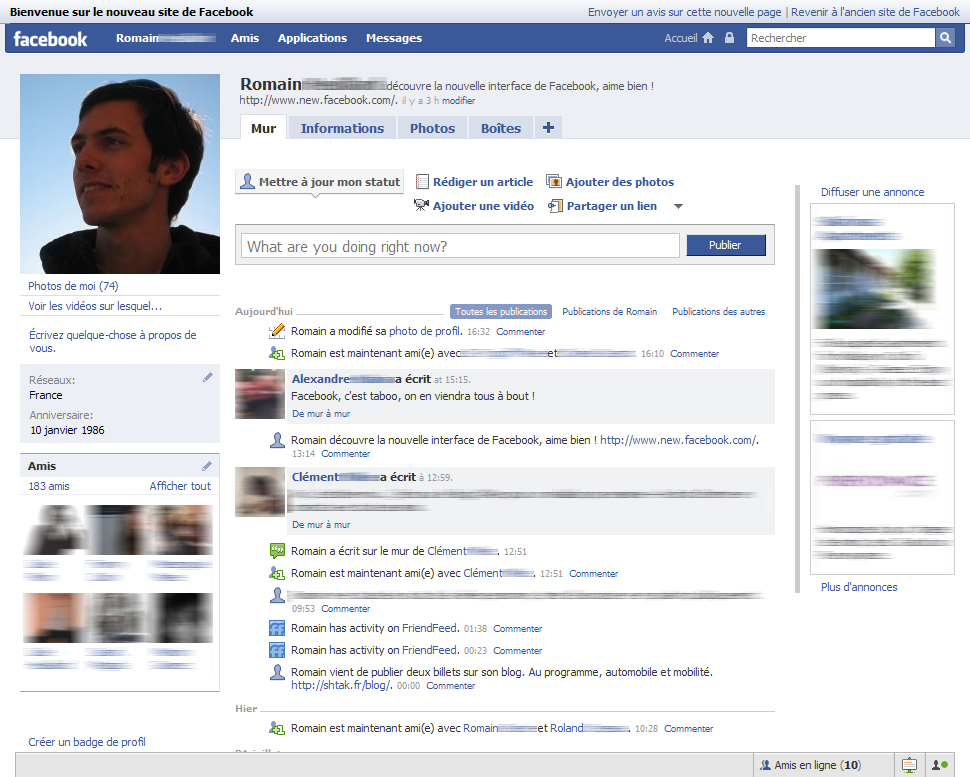Select the Ajouter des photos icon
Image resolution: width=970 pixels, height=777 pixels.
[552, 181]
